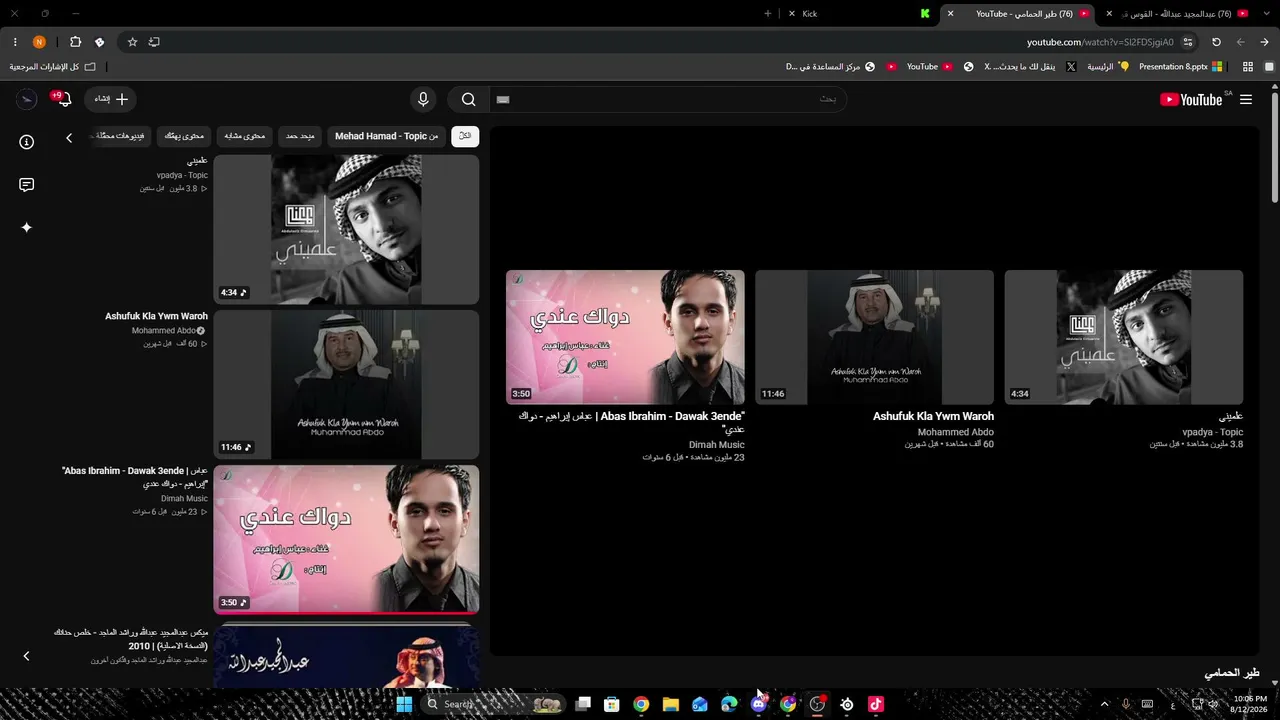Open 'Mohammed Abdo' channel in the sidebar list
Image resolution: width=1280 pixels, height=720 pixels.
click(x=163, y=330)
